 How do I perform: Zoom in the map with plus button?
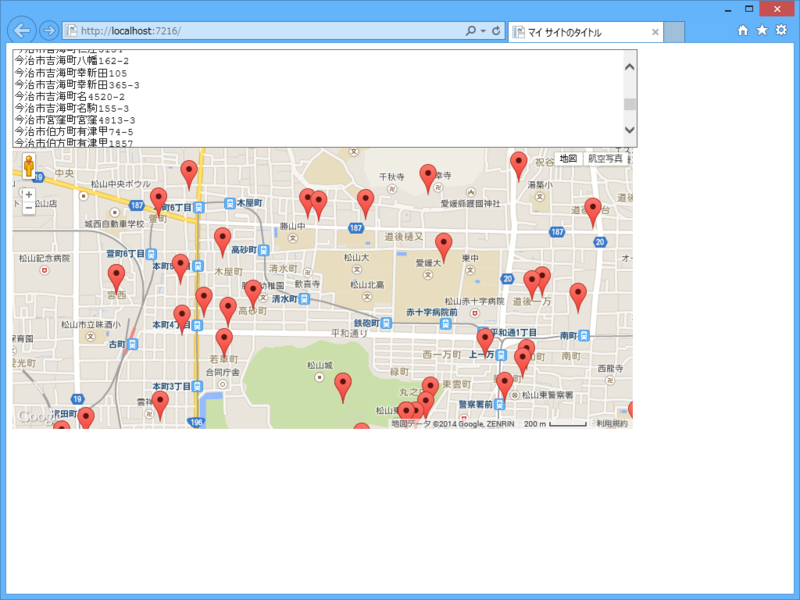point(29,194)
